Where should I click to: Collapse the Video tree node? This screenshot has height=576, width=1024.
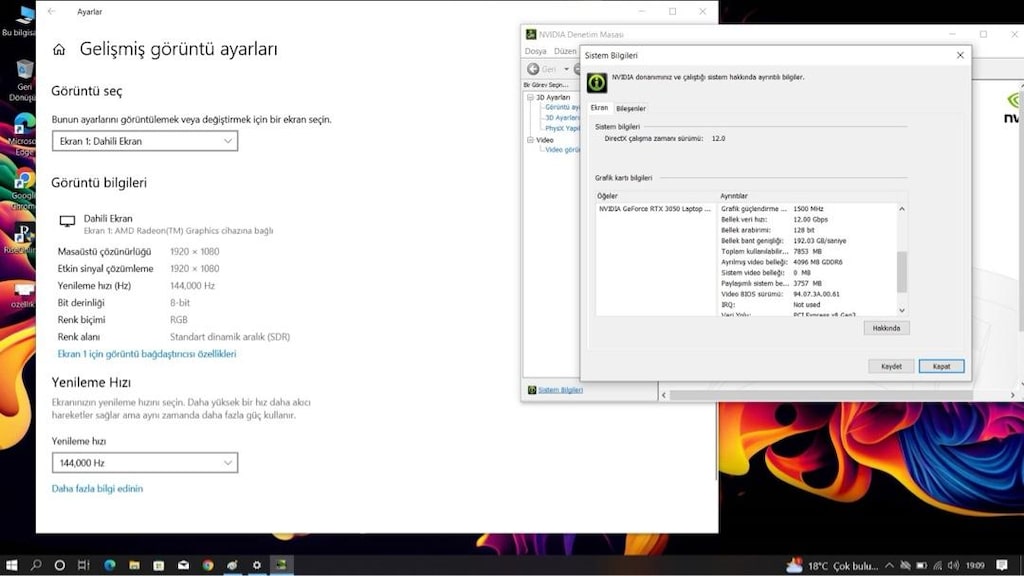pyautogui.click(x=530, y=140)
